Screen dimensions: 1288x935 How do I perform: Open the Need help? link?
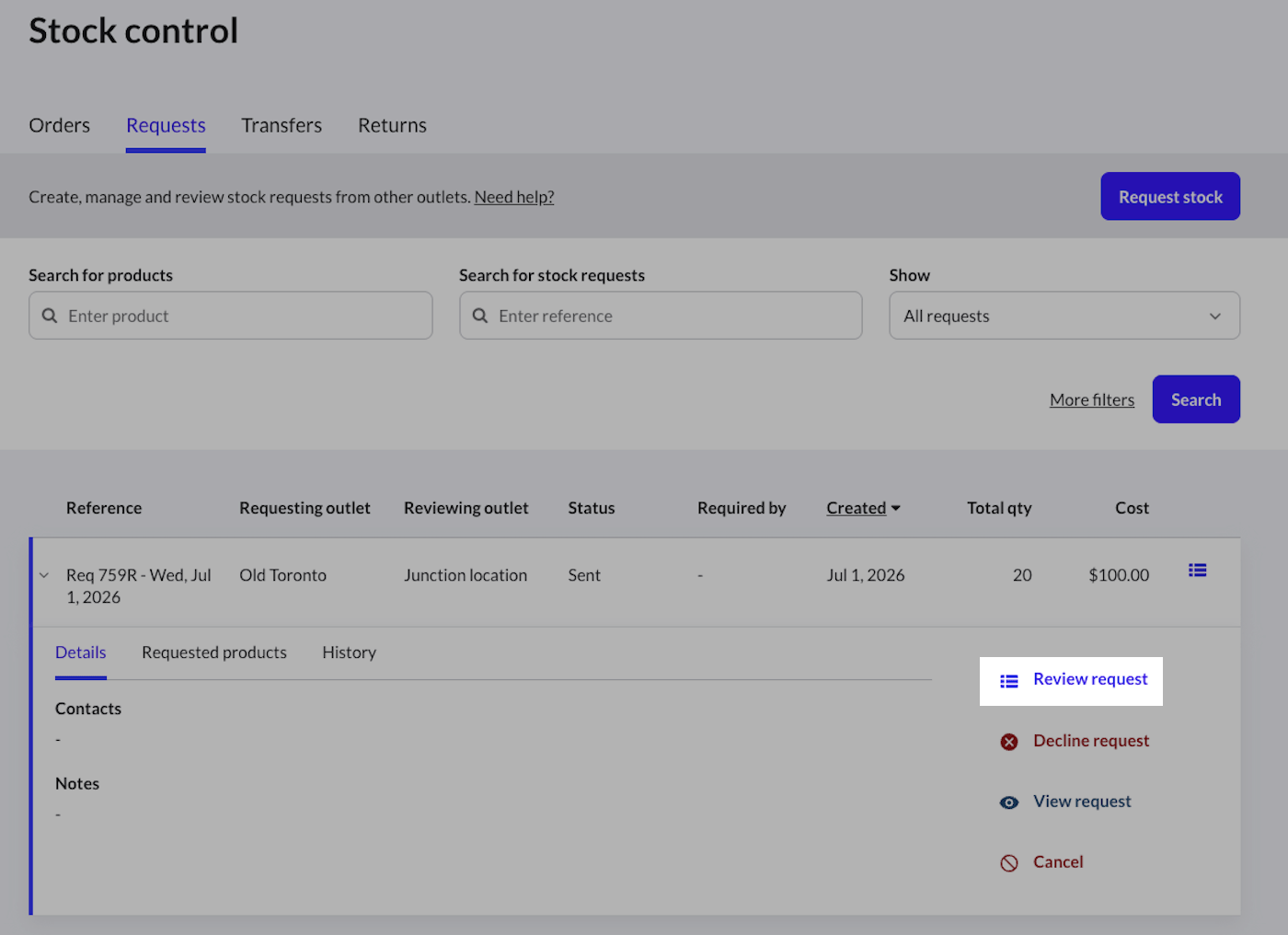(514, 197)
